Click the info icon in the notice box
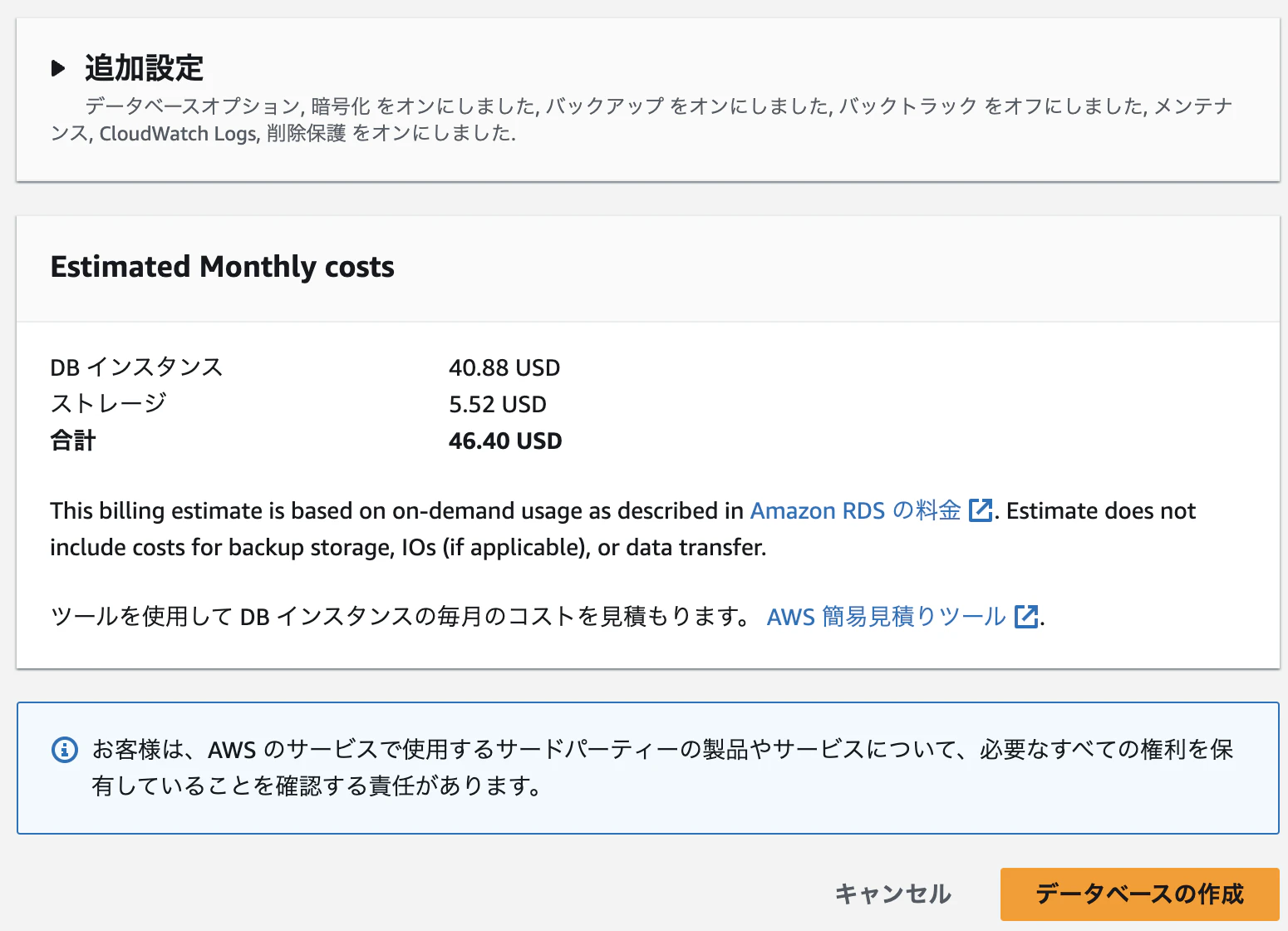Viewport: 1288px width, 931px height. (65, 750)
